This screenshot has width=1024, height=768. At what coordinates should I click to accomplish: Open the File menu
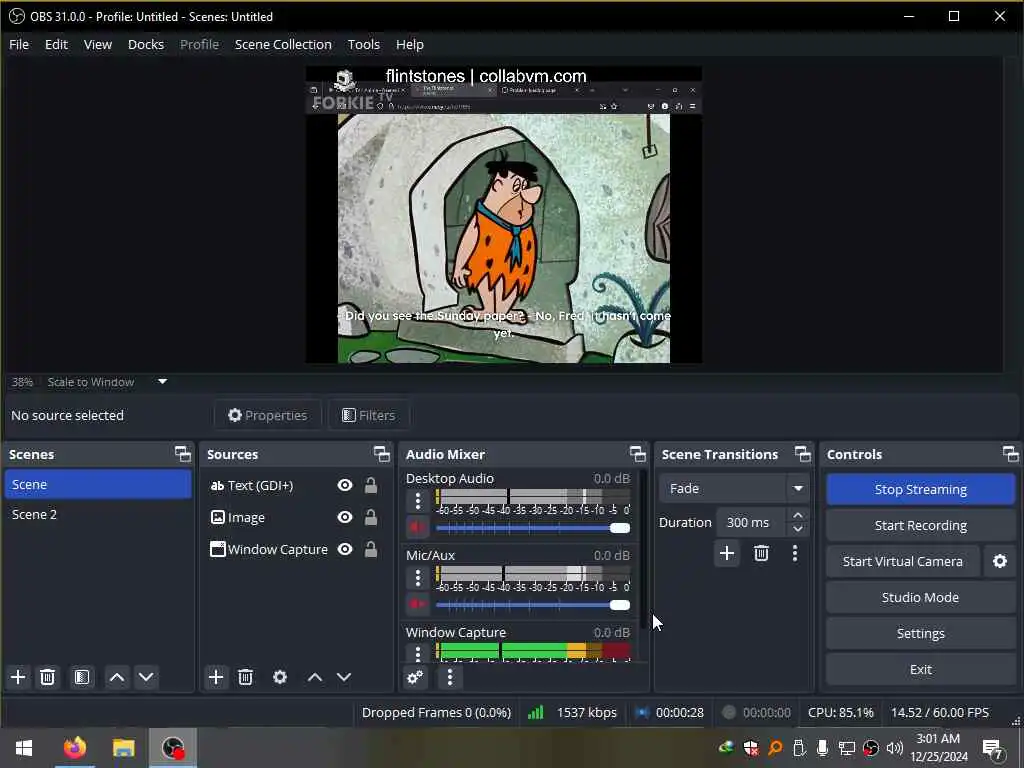point(19,44)
